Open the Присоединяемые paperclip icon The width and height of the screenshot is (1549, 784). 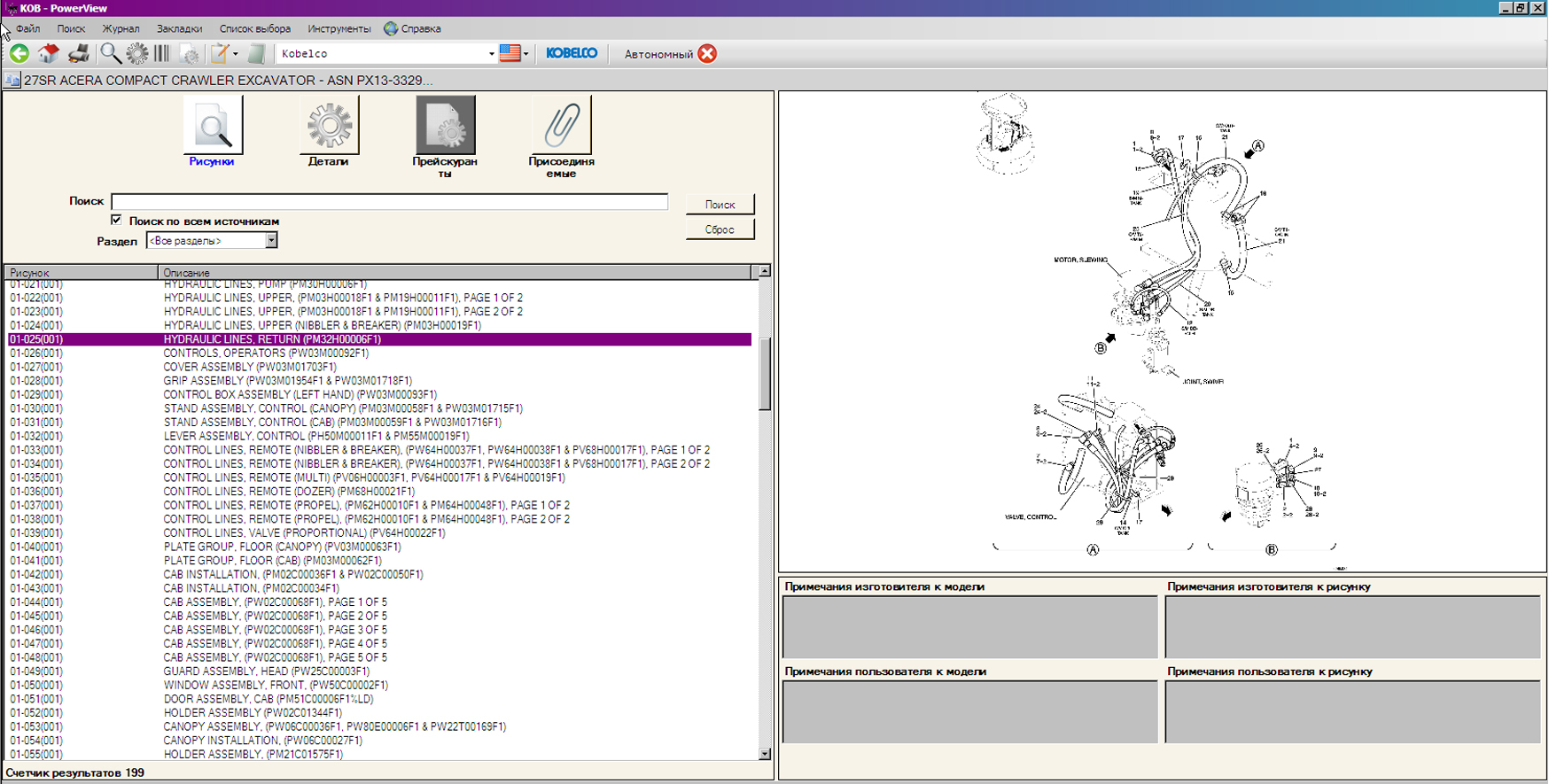(561, 127)
